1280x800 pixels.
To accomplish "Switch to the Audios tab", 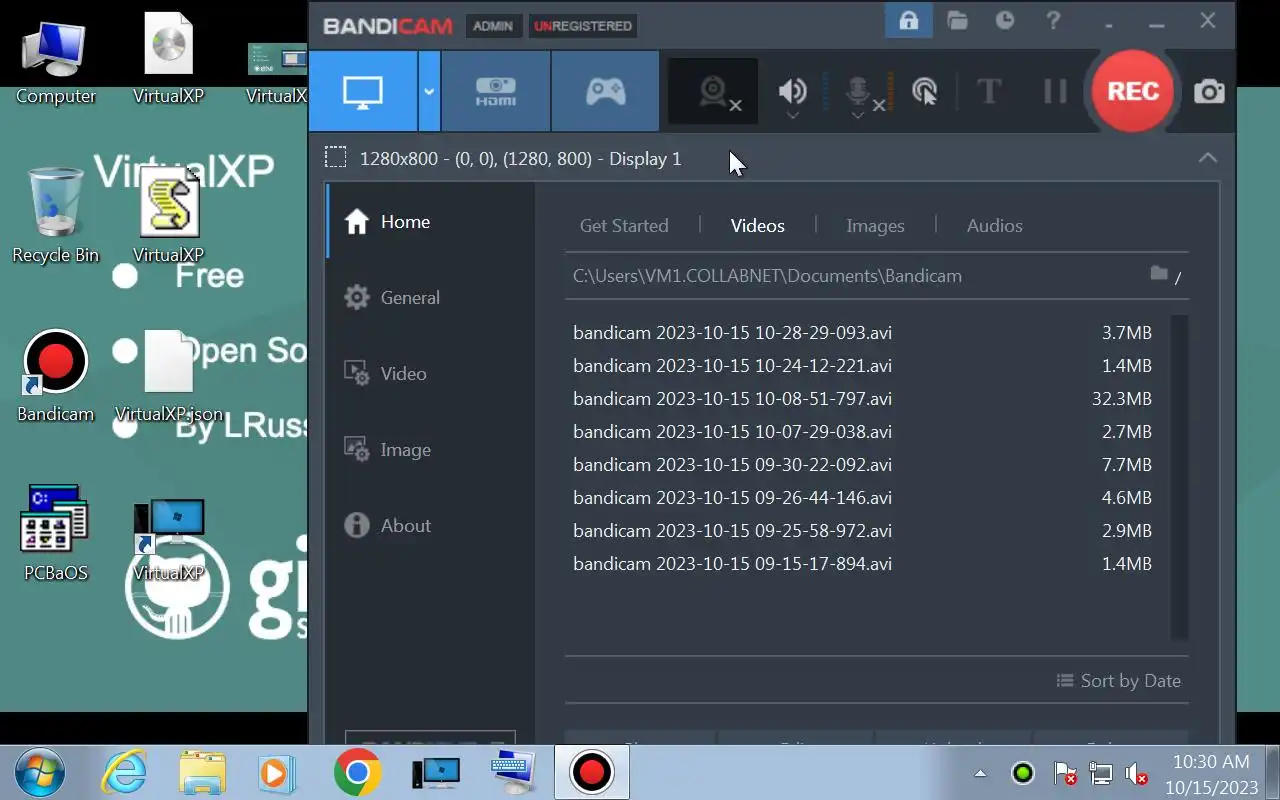I will pos(995,226).
